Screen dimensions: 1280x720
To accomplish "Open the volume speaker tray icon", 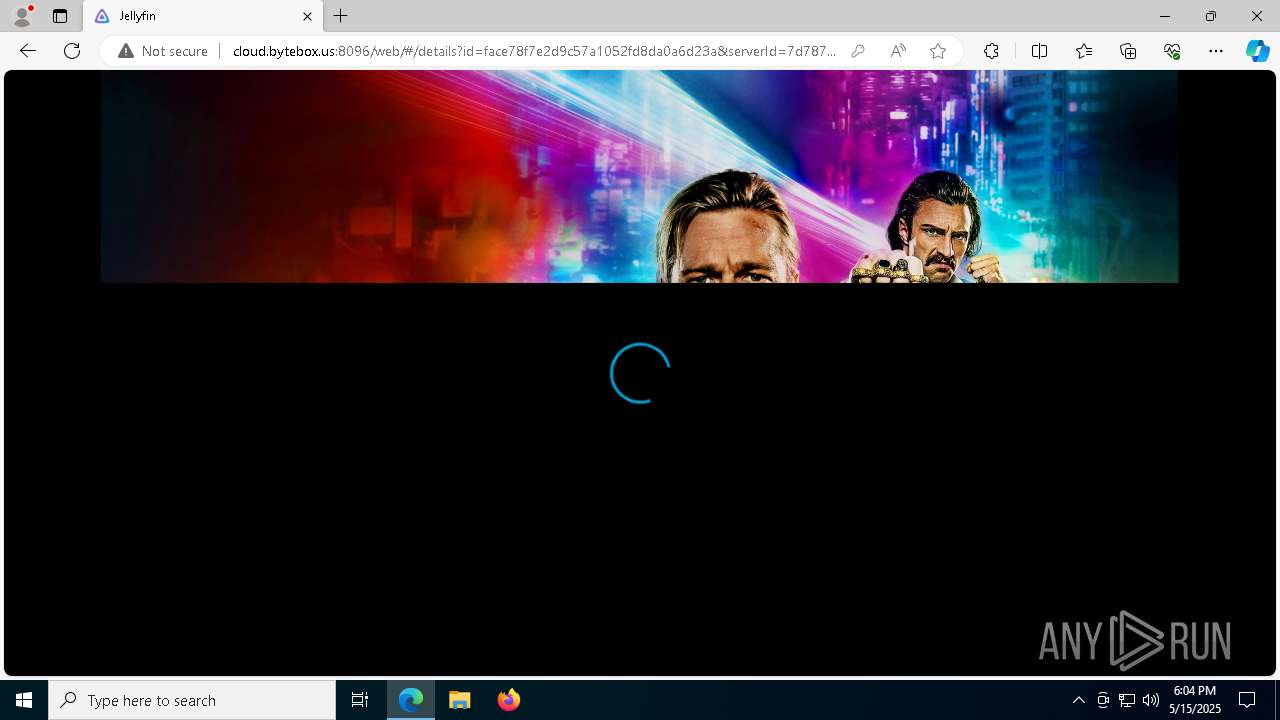I will point(1151,700).
